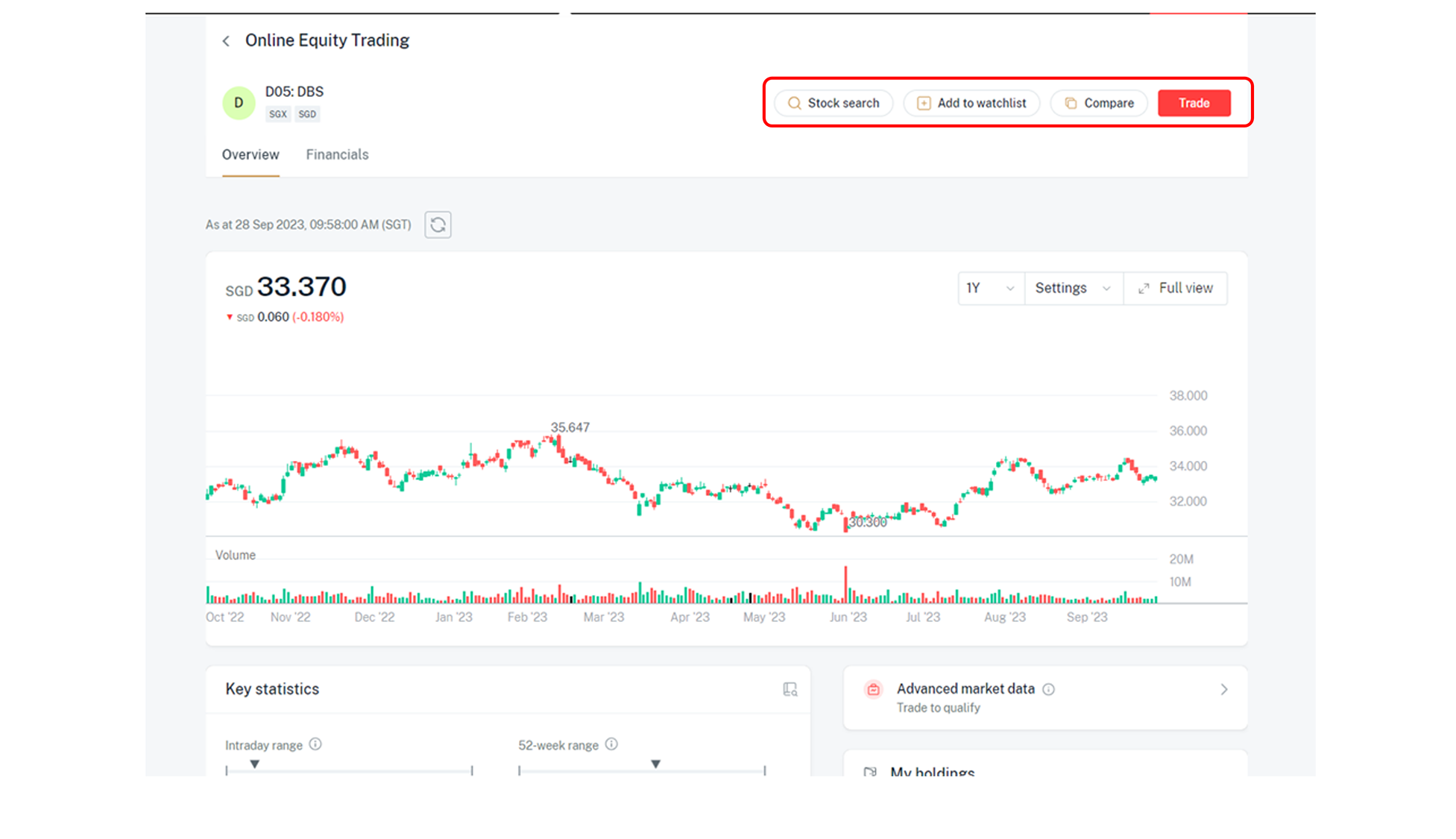Click the Sep '23 axis label
The image size is (1456, 839).
click(x=1087, y=618)
